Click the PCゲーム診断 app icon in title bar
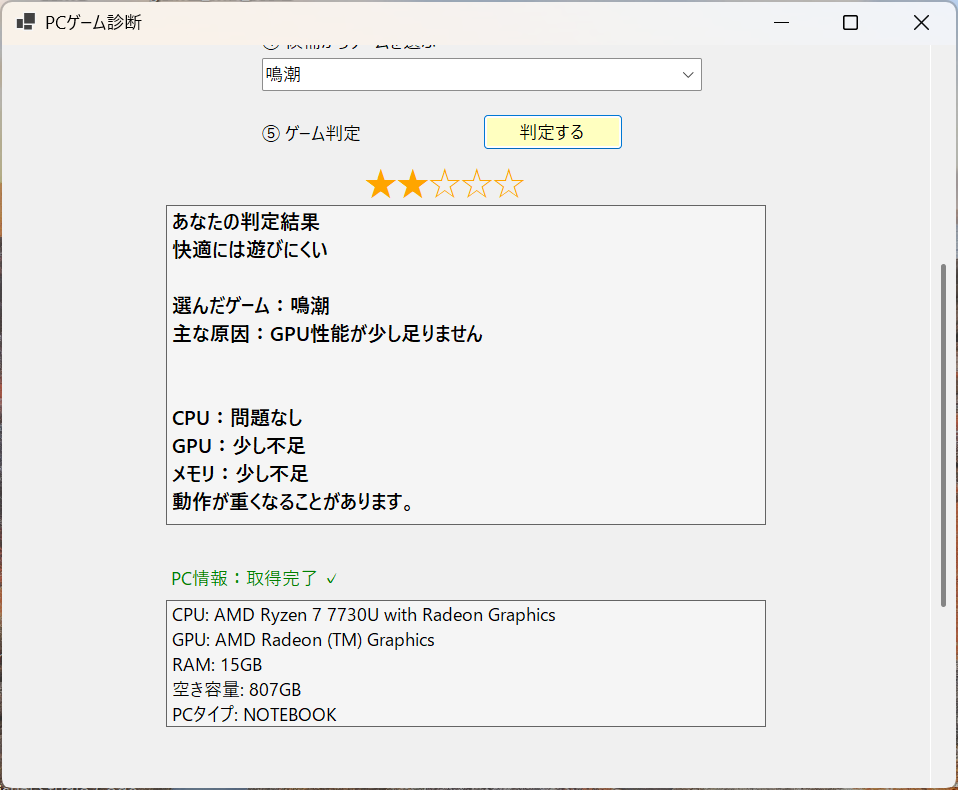The height and width of the screenshot is (790, 958). tap(26, 23)
